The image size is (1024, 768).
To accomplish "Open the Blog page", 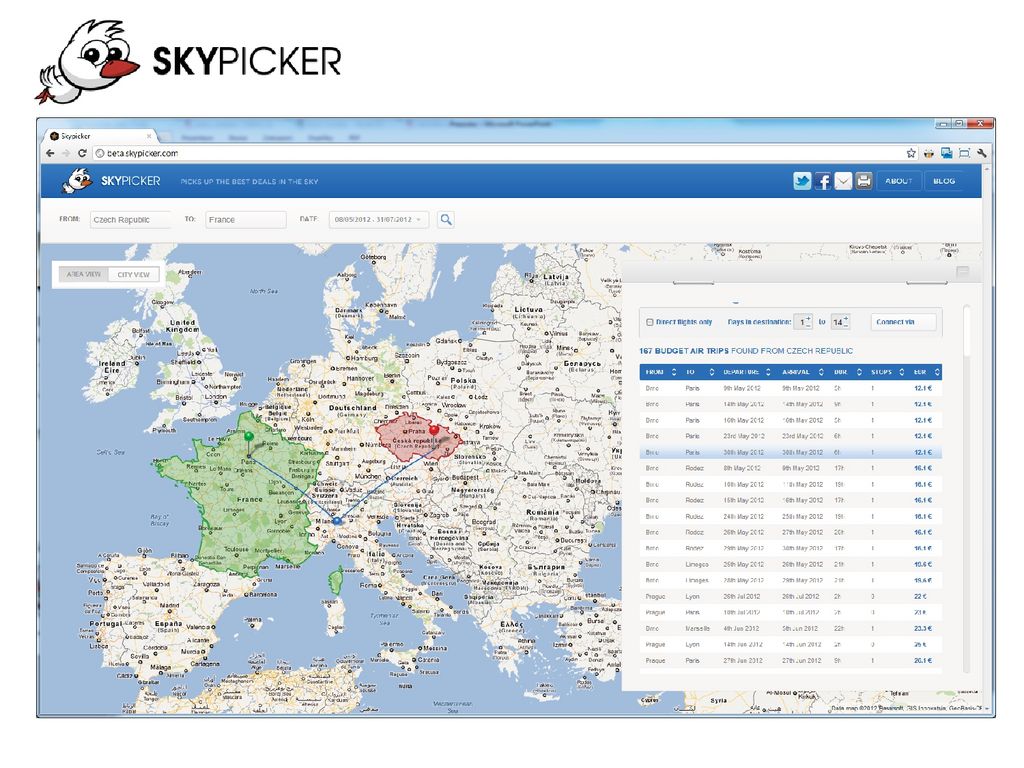I will [944, 181].
